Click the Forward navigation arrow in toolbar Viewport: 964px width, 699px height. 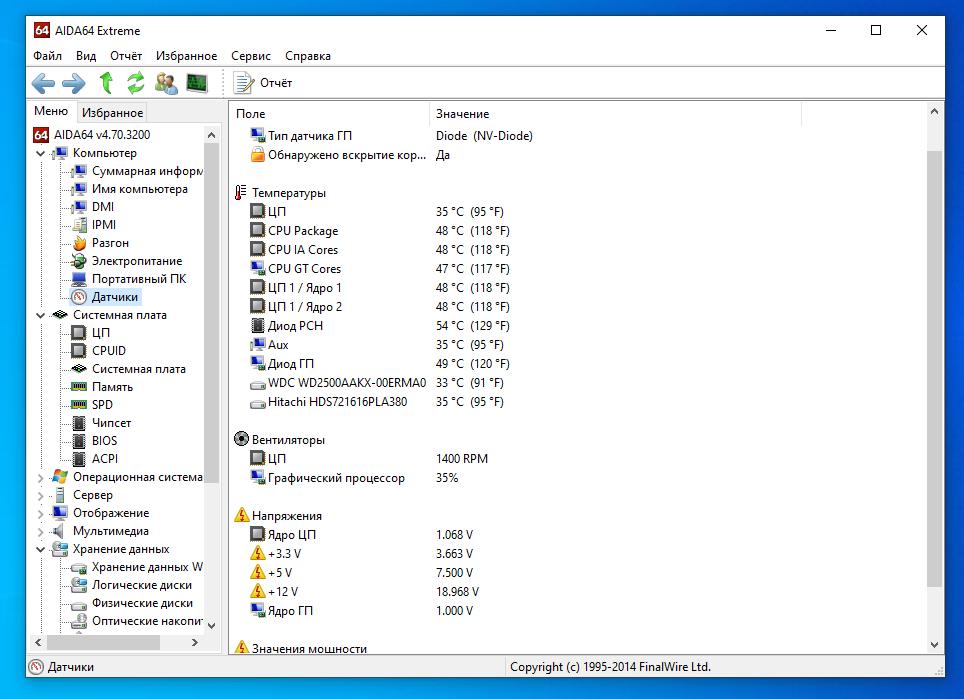click(74, 83)
